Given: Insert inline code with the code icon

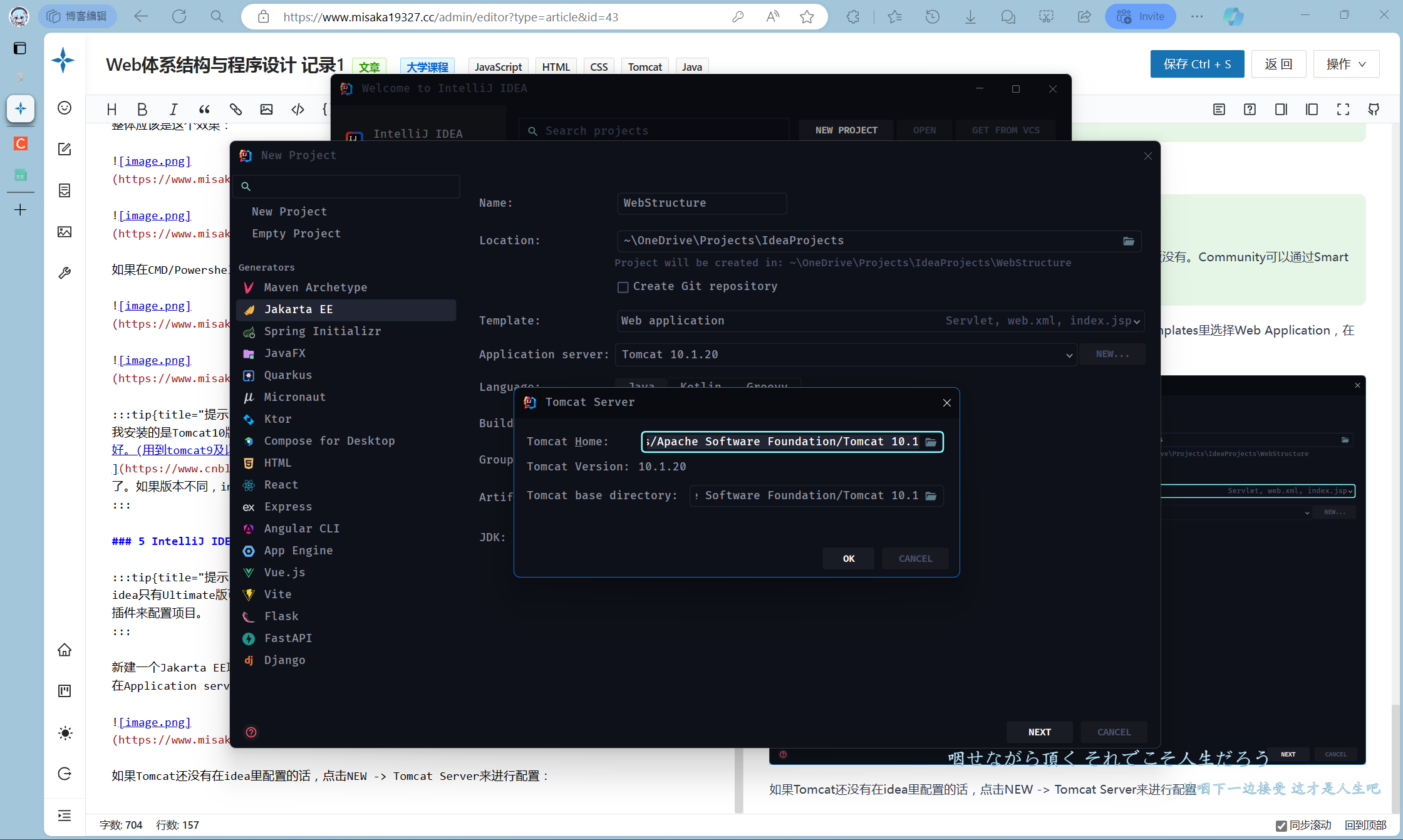Looking at the screenshot, I should coord(298,110).
